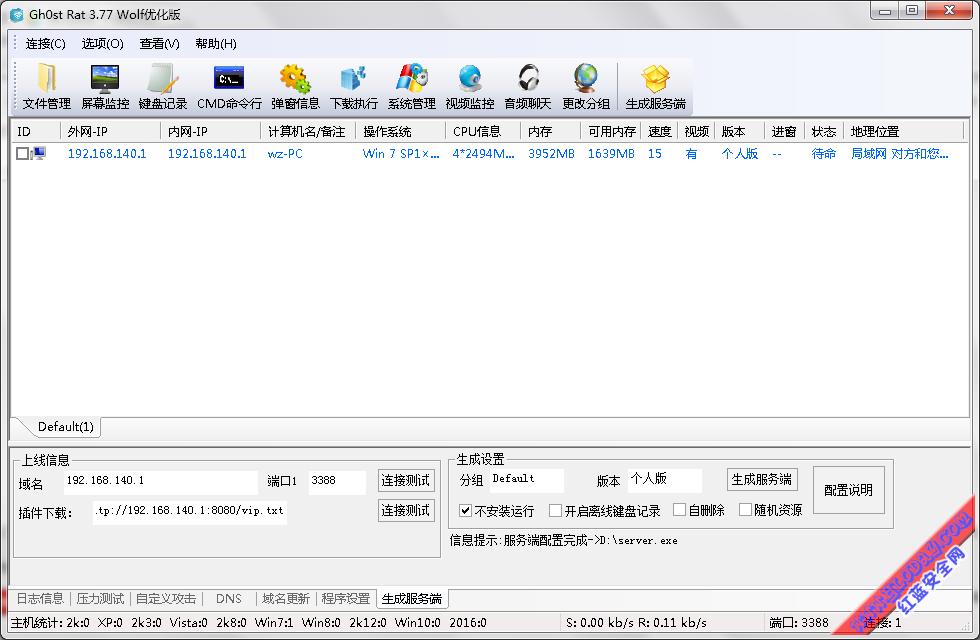Sort by the 内存 column header
This screenshot has height=640, width=980.
pos(551,131)
